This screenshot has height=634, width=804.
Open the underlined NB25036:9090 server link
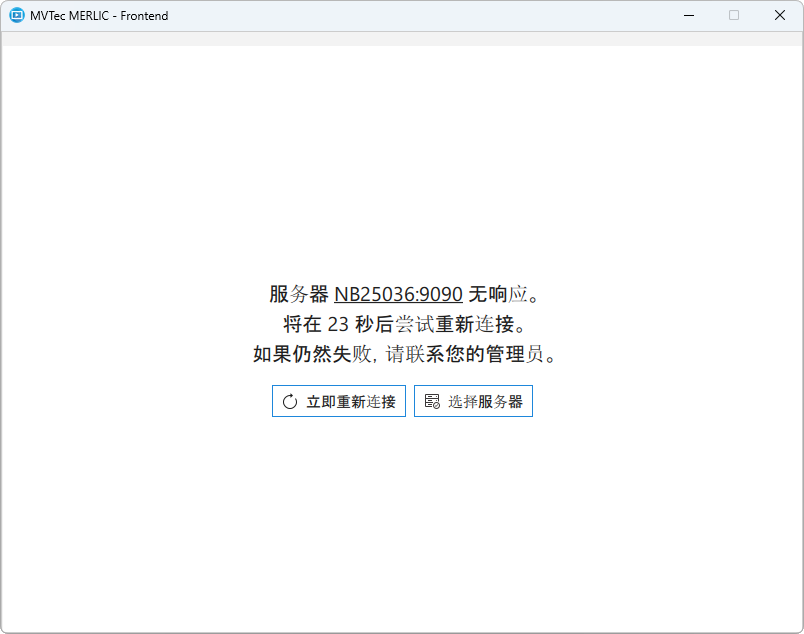pyautogui.click(x=398, y=295)
